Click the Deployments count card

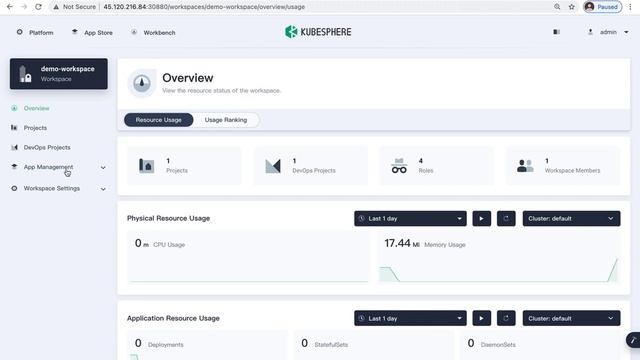(x=207, y=345)
